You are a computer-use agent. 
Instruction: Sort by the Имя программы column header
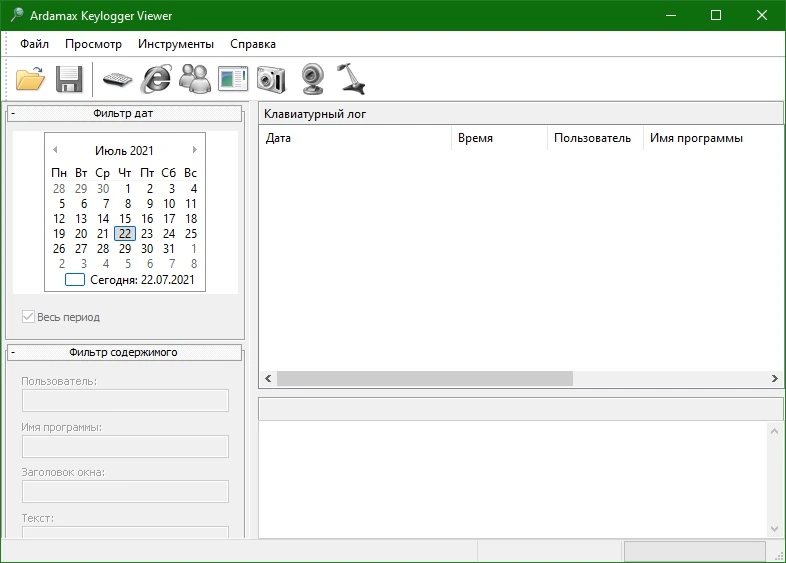(x=713, y=138)
